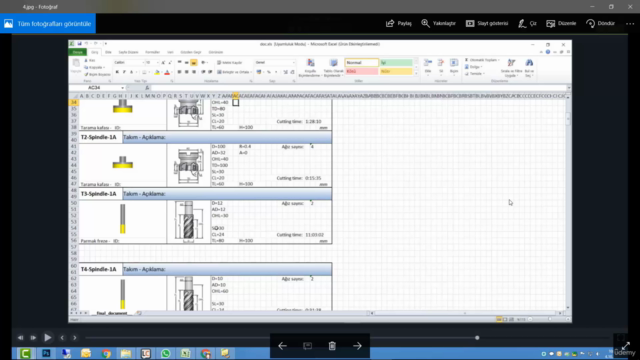Play the video
This screenshot has width=640, height=360.
(47, 338)
